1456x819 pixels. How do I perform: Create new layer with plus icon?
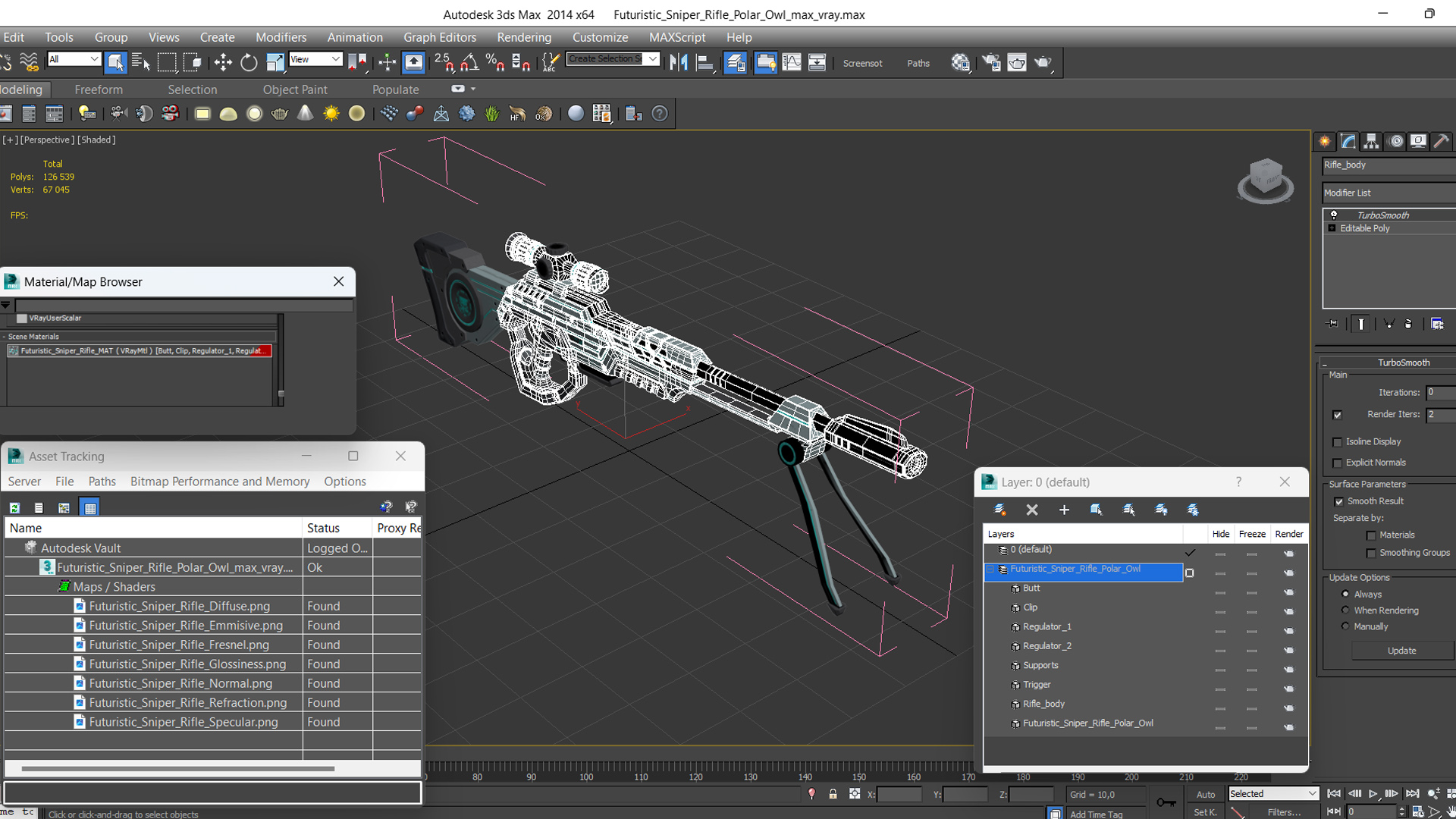[x=1064, y=510]
